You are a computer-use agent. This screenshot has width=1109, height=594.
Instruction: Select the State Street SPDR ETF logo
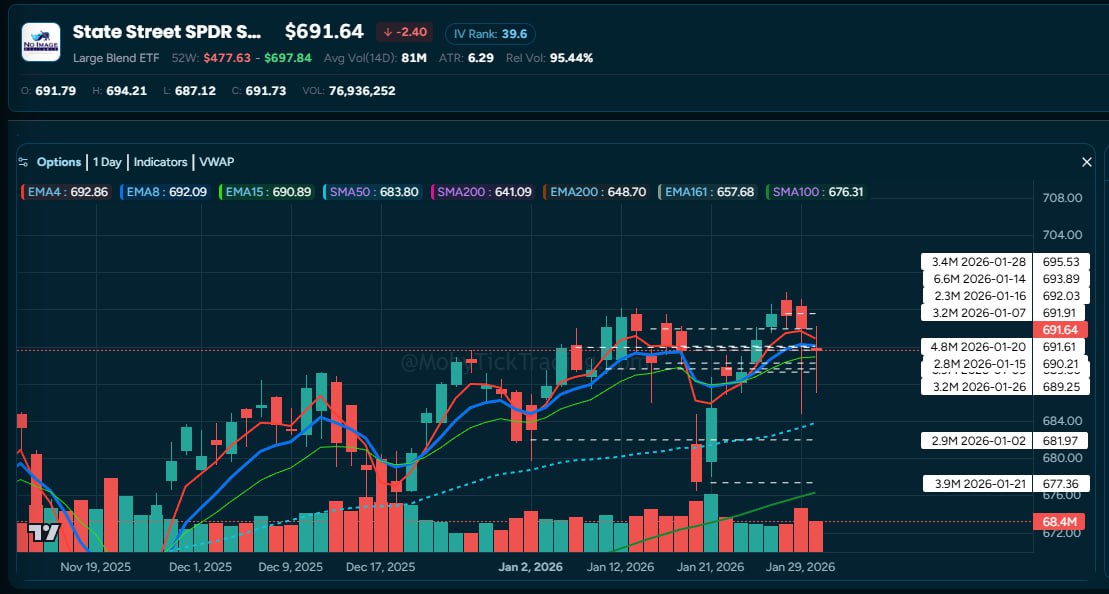(40, 43)
